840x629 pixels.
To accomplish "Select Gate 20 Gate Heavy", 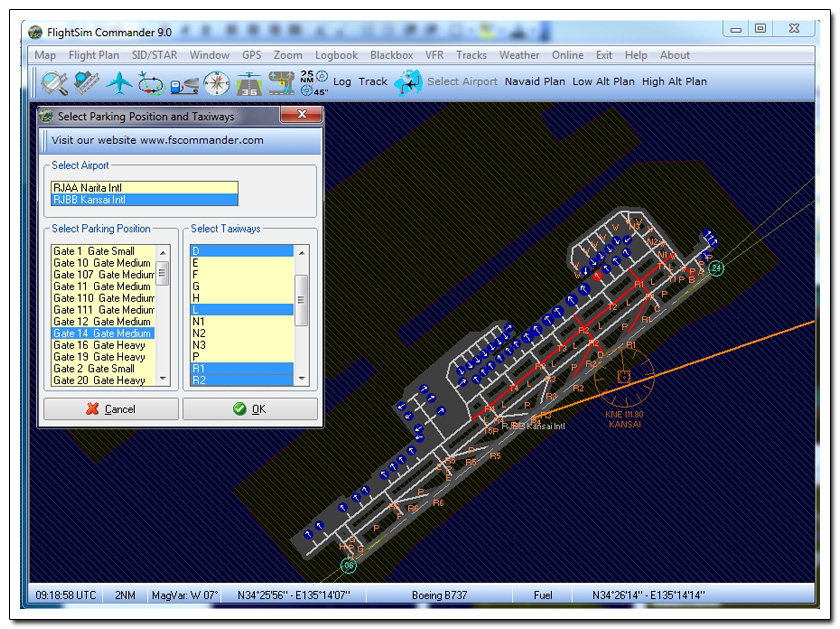I will (103, 380).
